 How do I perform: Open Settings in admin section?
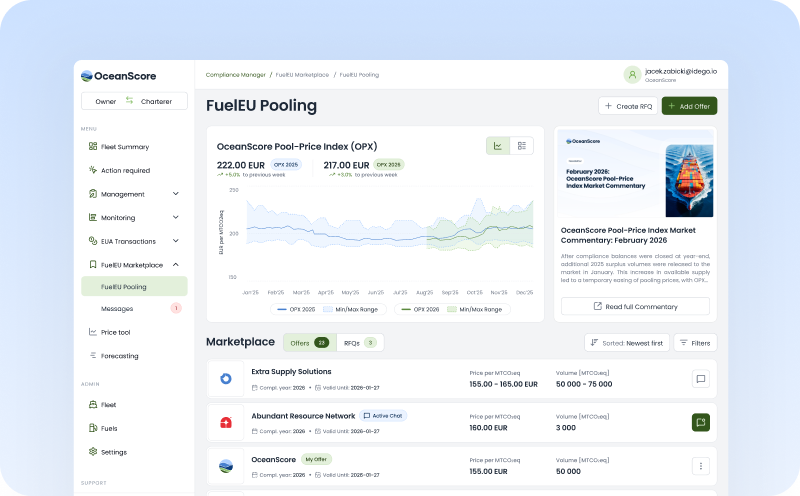point(113,452)
